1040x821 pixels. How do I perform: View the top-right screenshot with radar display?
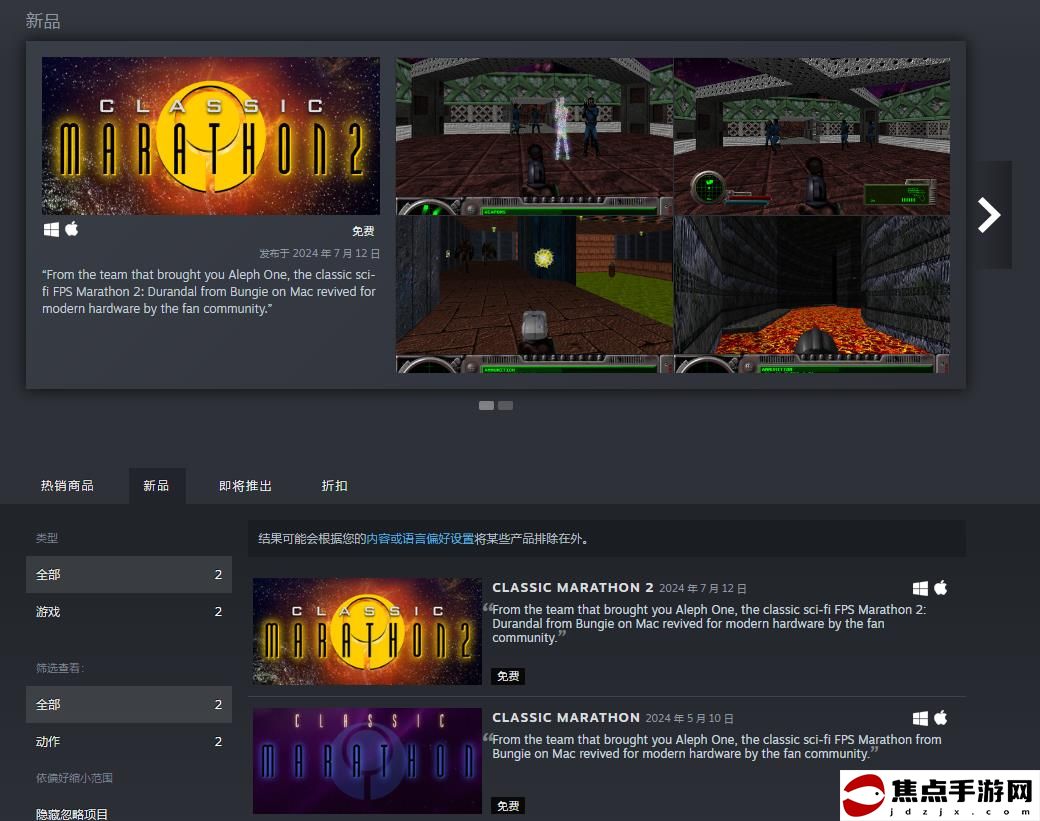click(x=812, y=137)
